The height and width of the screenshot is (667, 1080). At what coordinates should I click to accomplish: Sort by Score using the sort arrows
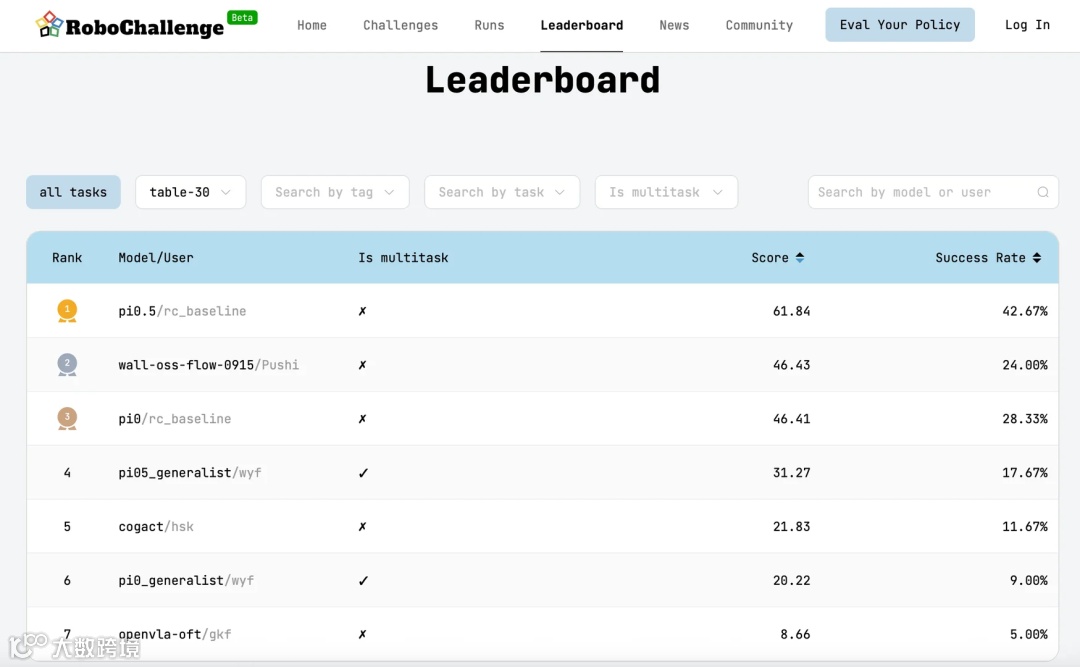coord(800,258)
